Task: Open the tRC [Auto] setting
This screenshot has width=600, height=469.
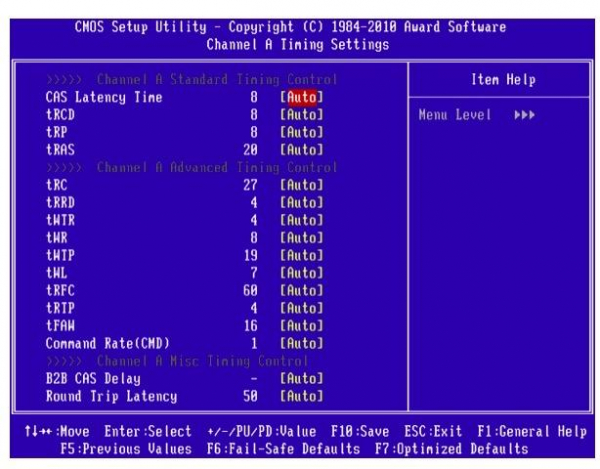Action: pos(302,185)
